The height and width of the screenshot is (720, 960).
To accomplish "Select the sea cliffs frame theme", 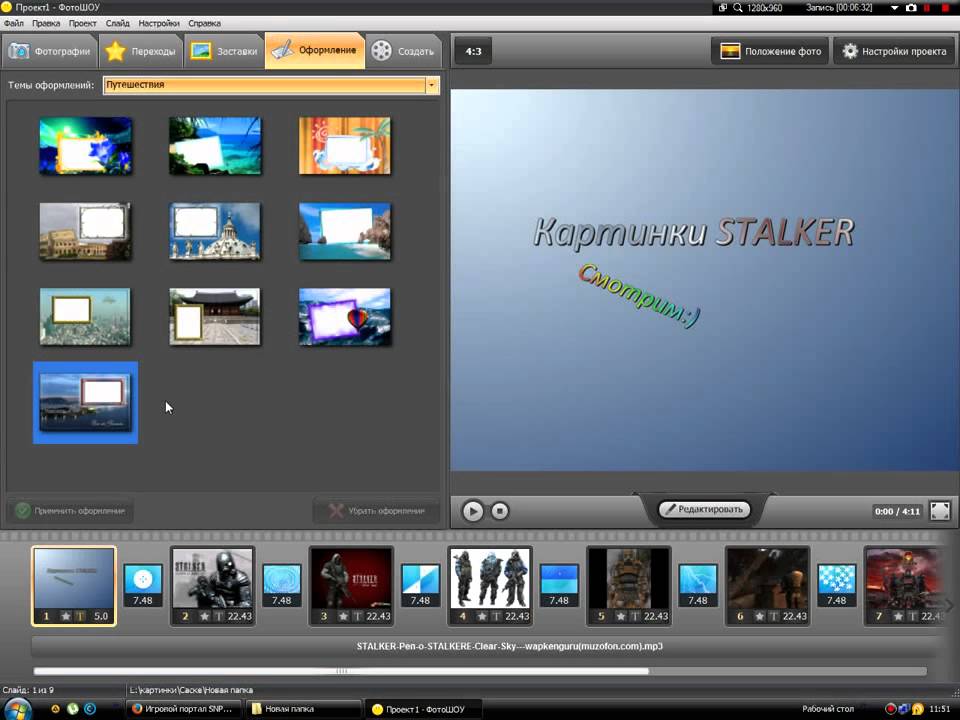I will pos(345,231).
